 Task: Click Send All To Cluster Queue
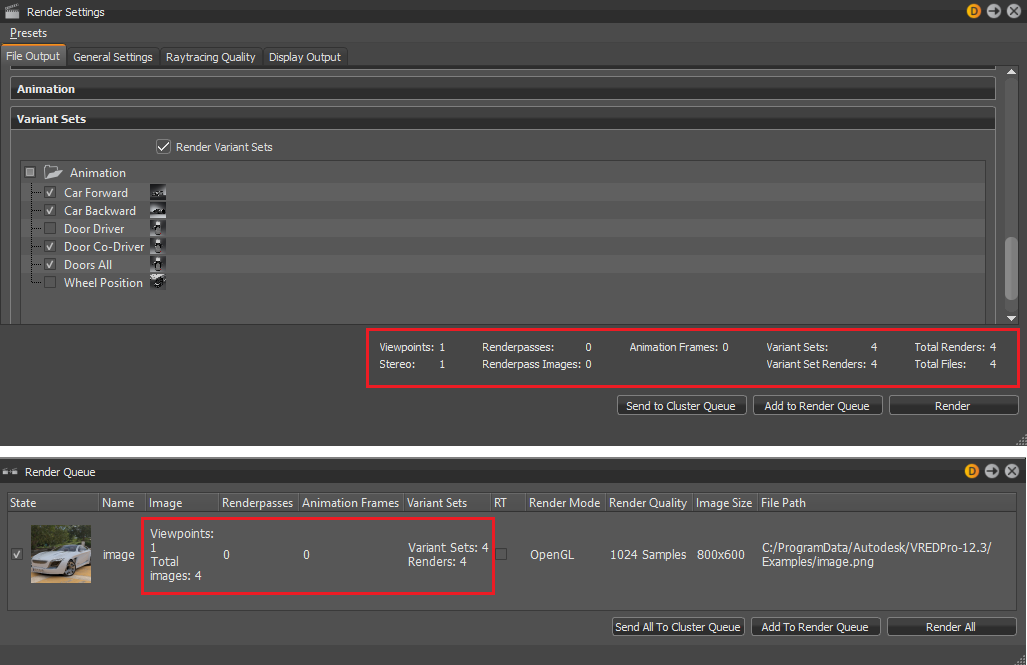point(677,626)
